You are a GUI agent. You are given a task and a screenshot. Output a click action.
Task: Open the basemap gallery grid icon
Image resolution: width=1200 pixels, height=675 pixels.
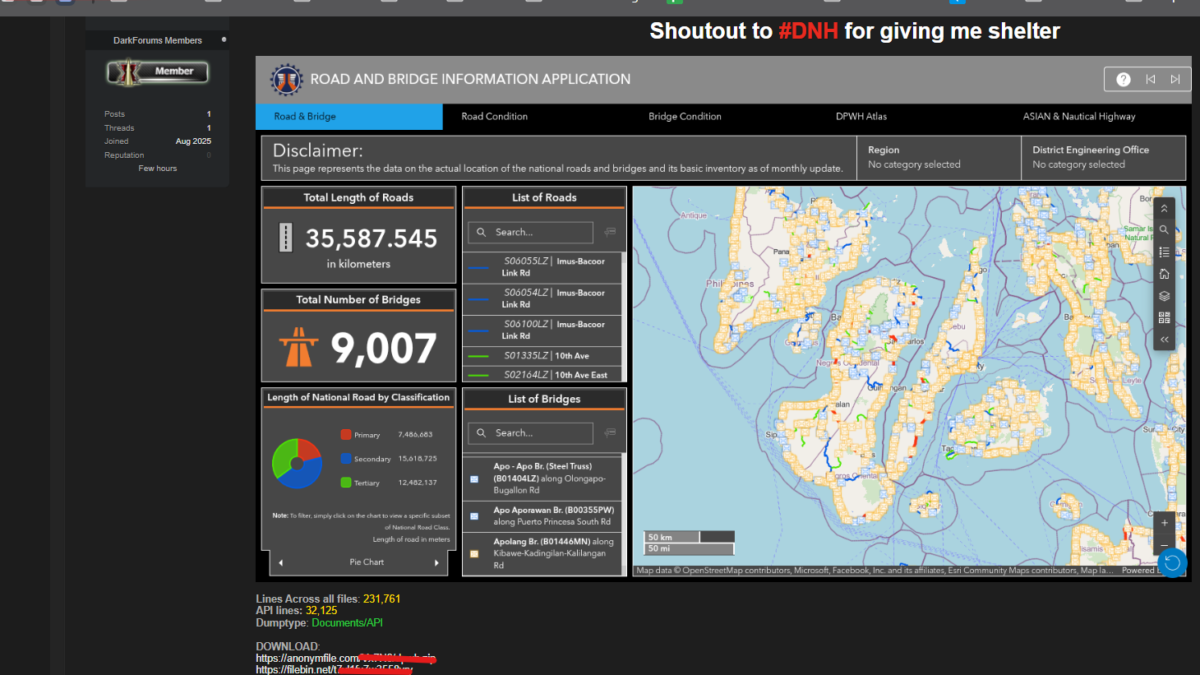pos(1164,318)
